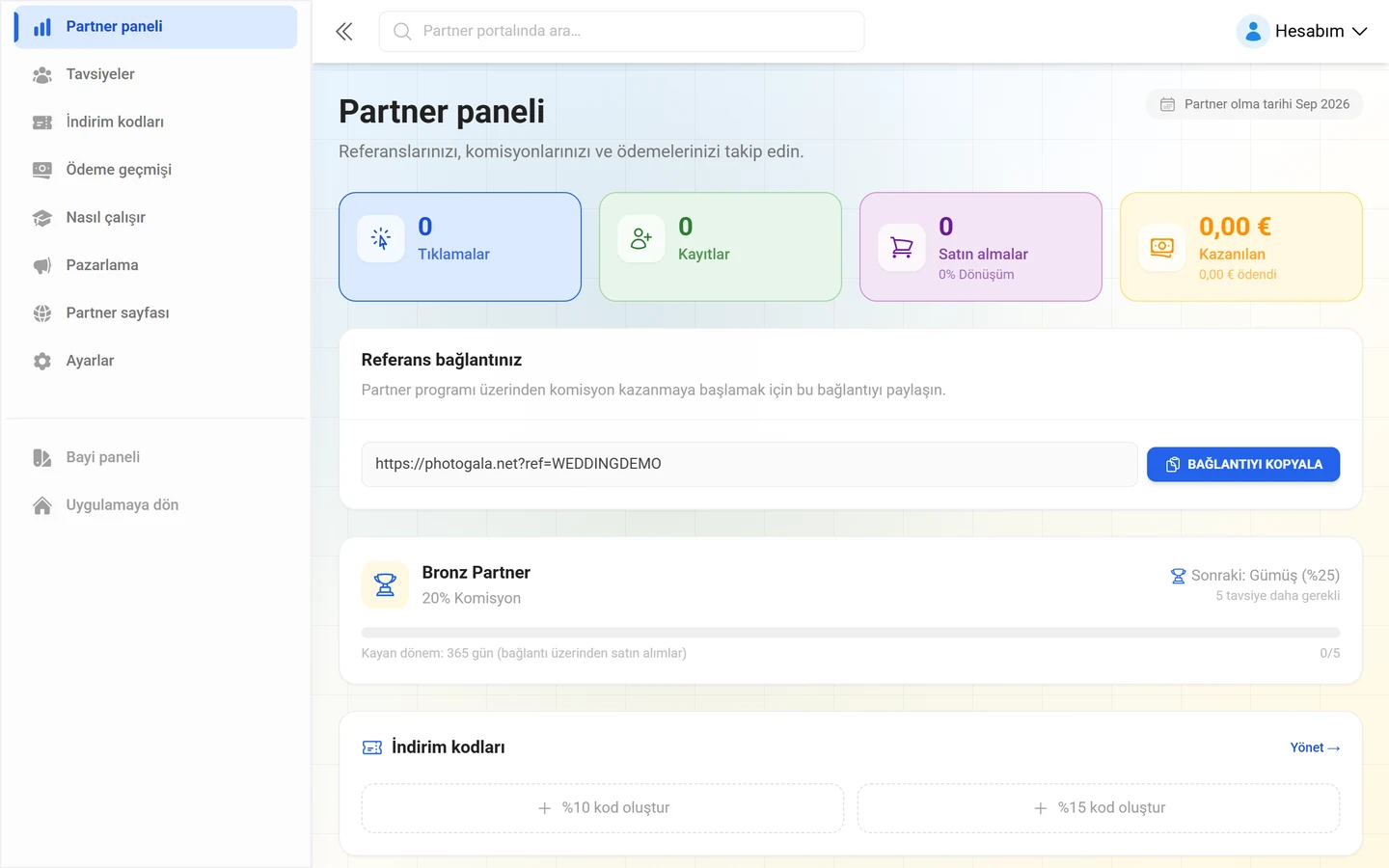The width and height of the screenshot is (1389, 868).
Task: Open the Nasıl çalışır menu item
Action: pyautogui.click(x=156, y=218)
